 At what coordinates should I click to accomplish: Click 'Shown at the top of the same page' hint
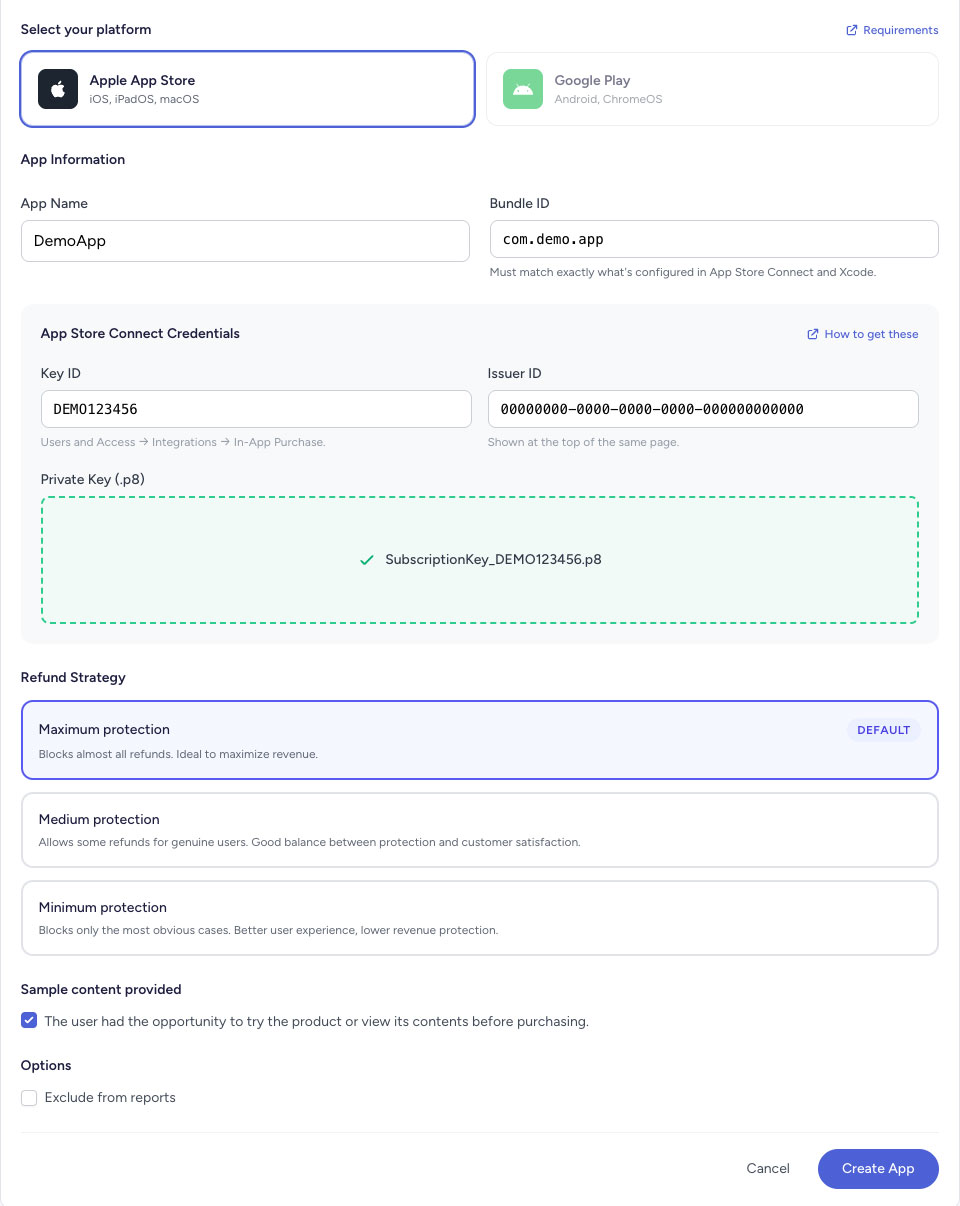point(583,442)
